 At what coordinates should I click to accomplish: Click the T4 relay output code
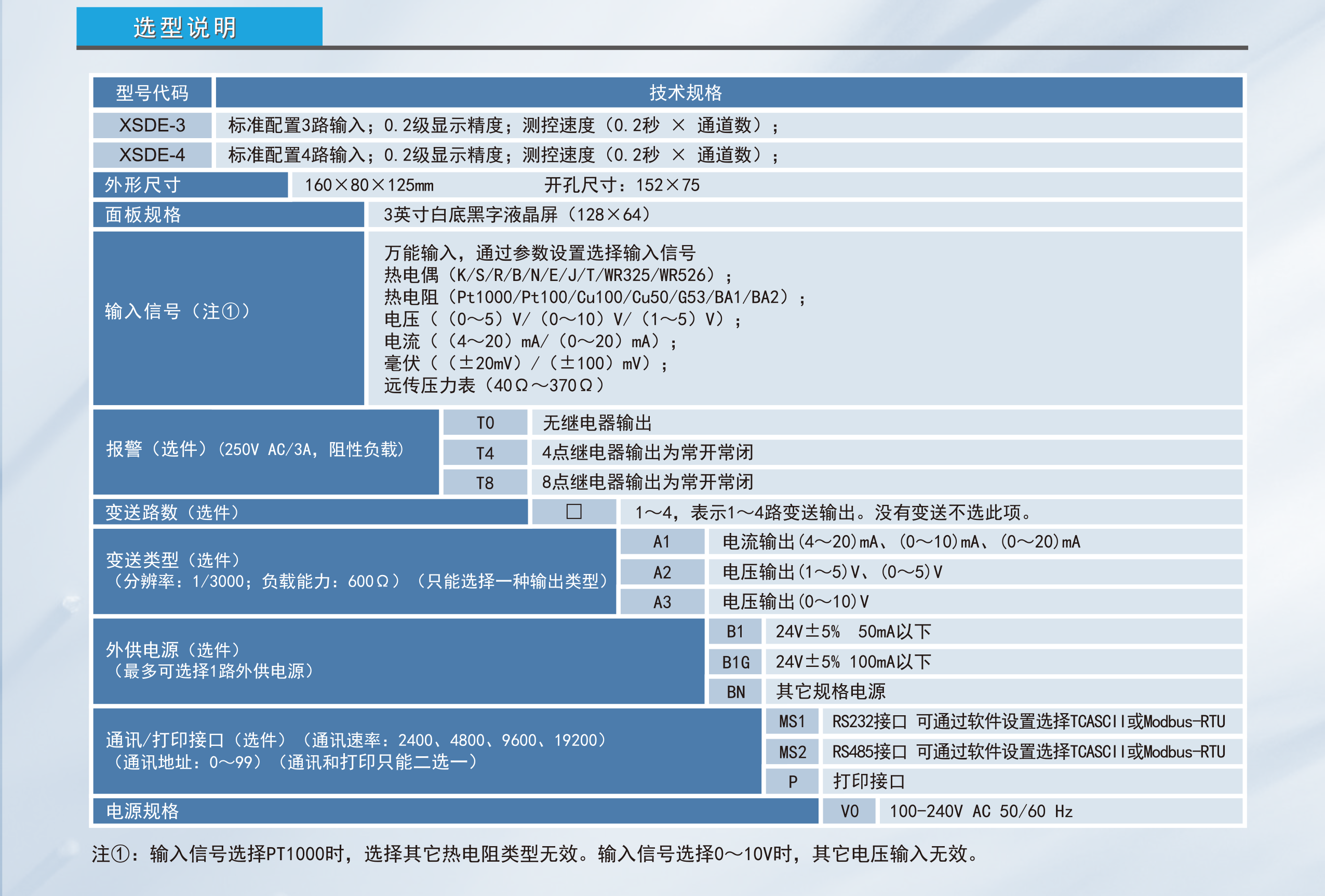coord(485,453)
